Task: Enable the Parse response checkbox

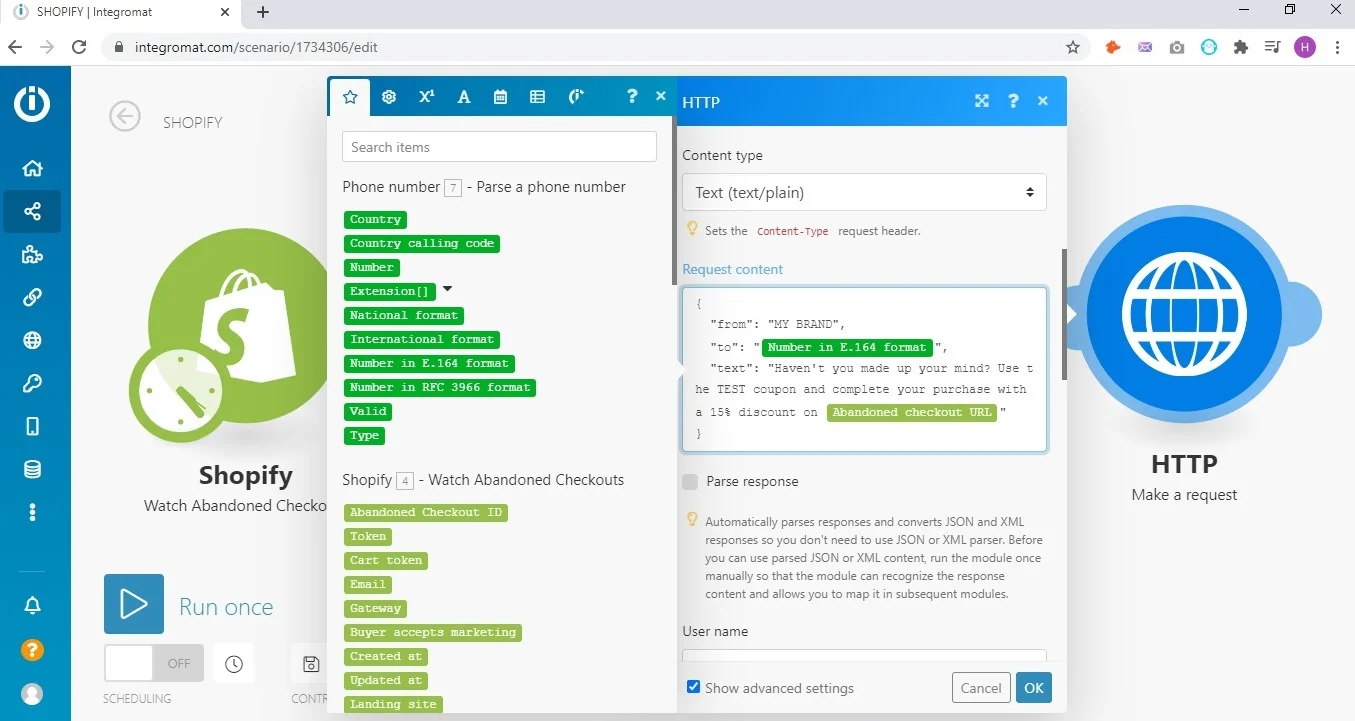Action: tap(690, 482)
